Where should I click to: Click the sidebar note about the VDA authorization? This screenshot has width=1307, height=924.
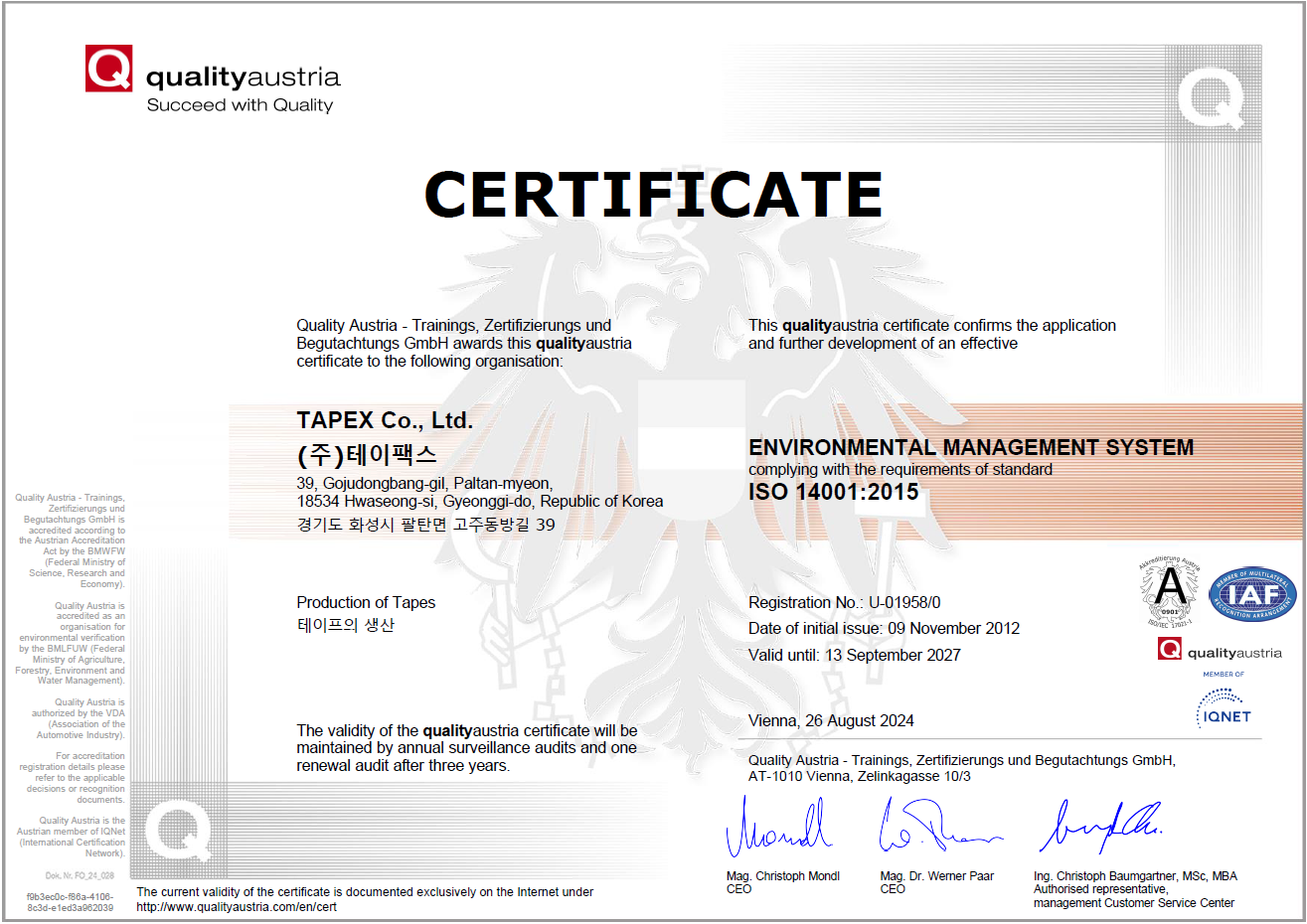coord(78,718)
